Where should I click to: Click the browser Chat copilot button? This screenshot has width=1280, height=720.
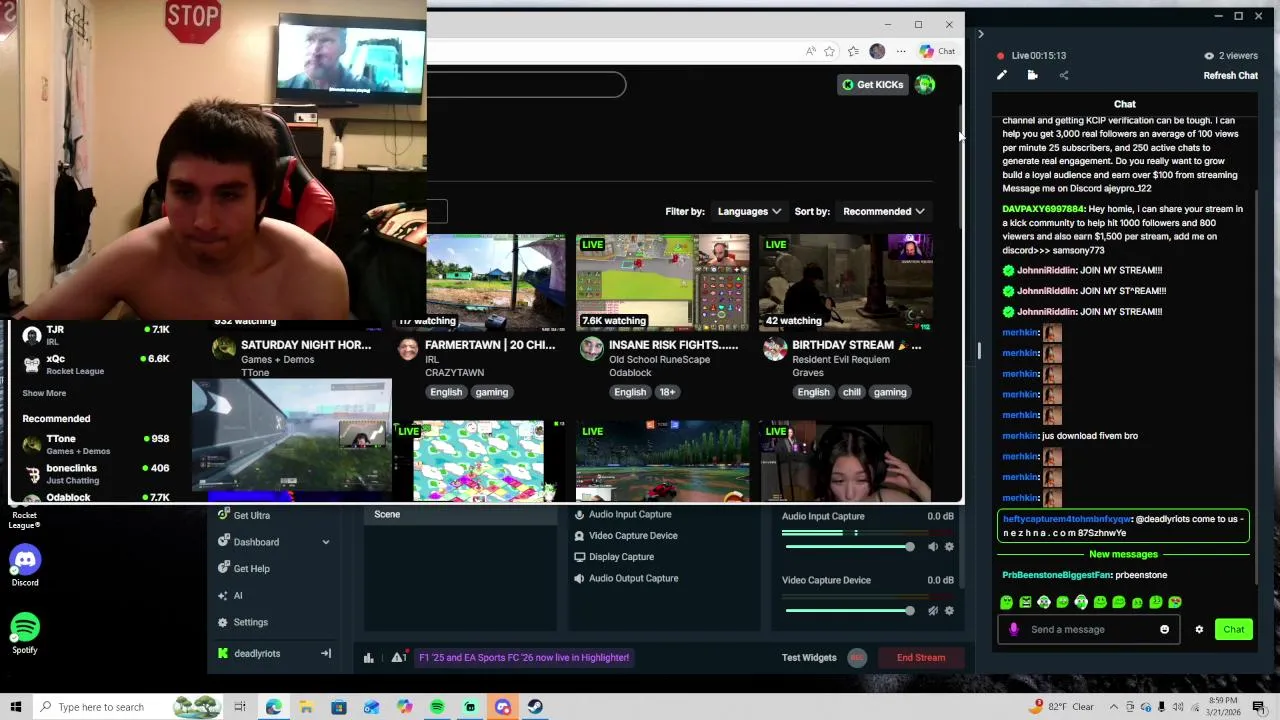click(937, 51)
